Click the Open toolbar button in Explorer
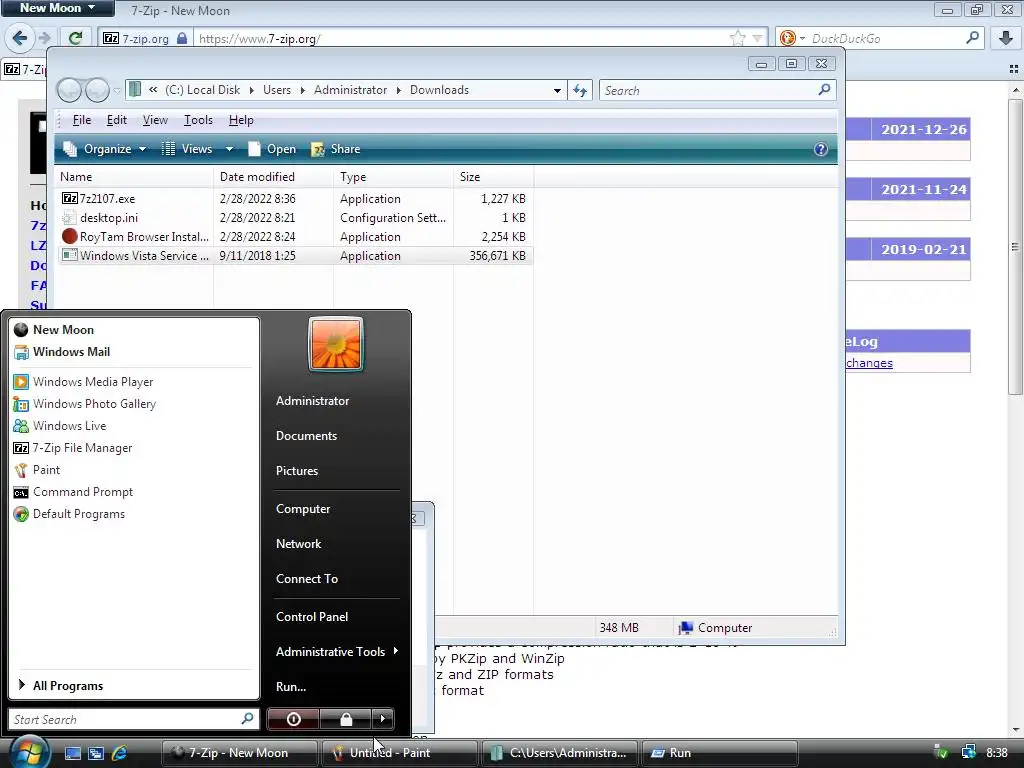This screenshot has height=768, width=1024. pyautogui.click(x=272, y=149)
